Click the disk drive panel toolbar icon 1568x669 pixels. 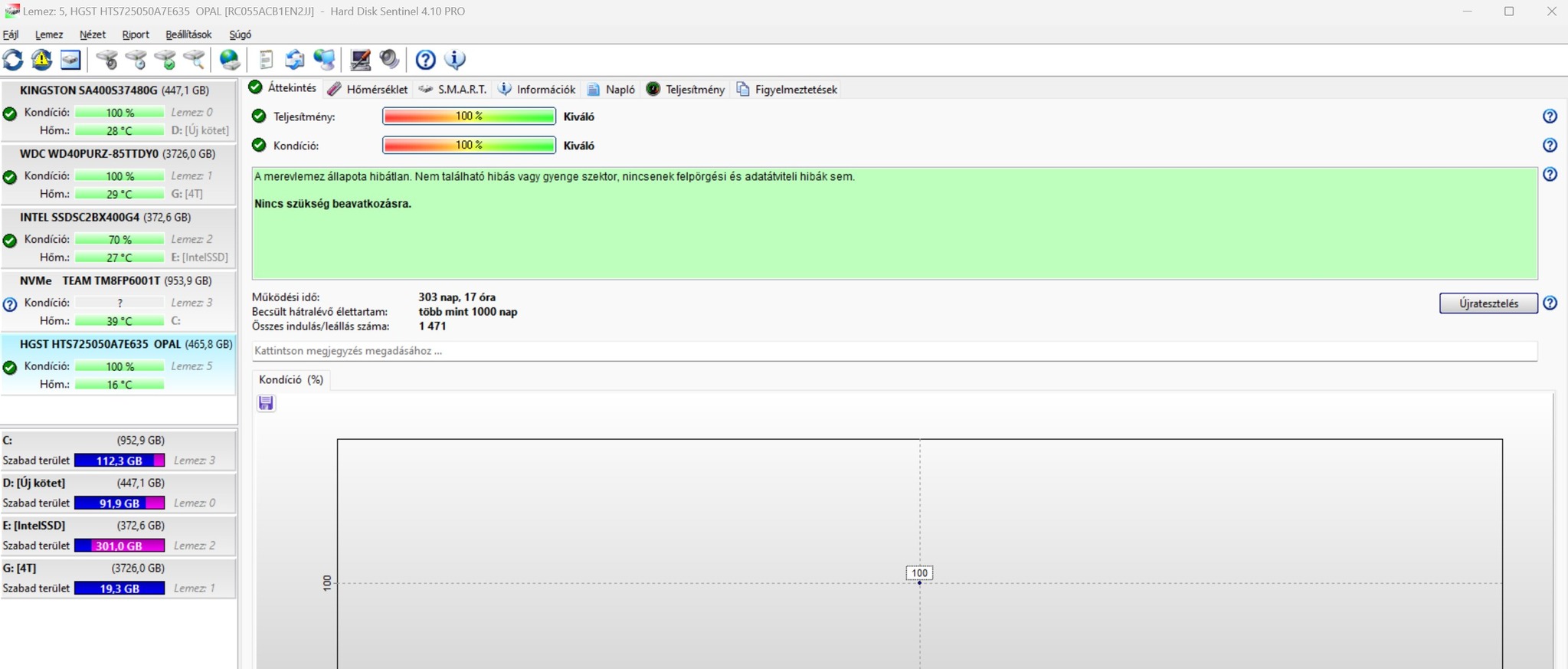70,59
